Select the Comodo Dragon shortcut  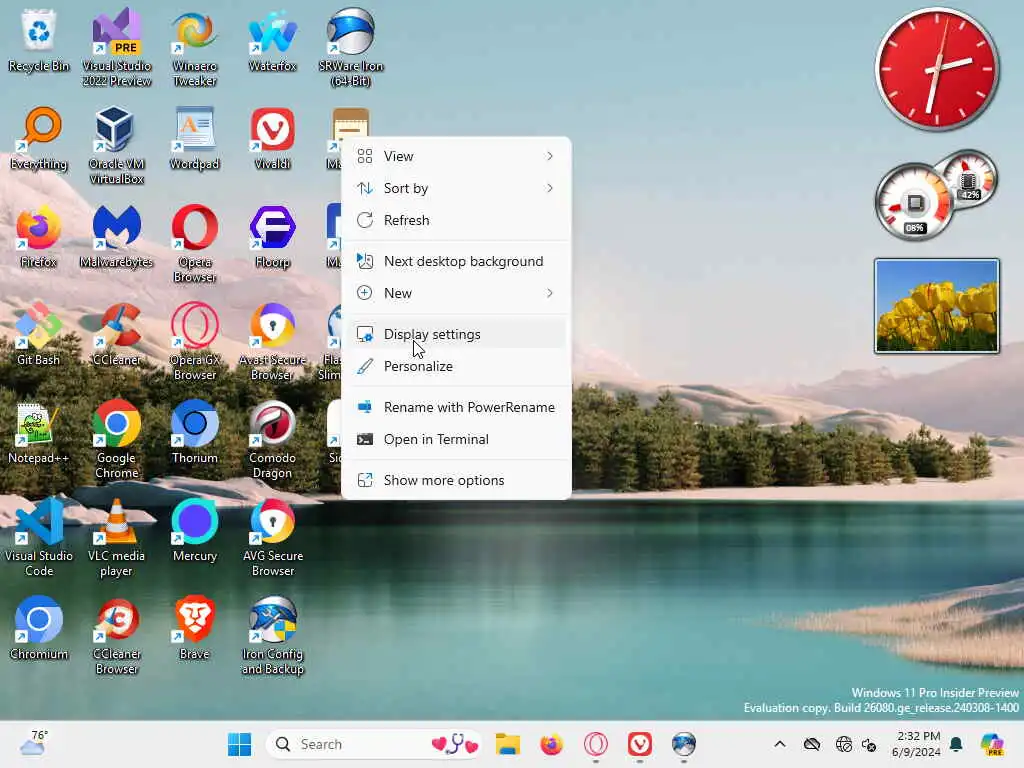pos(272,440)
